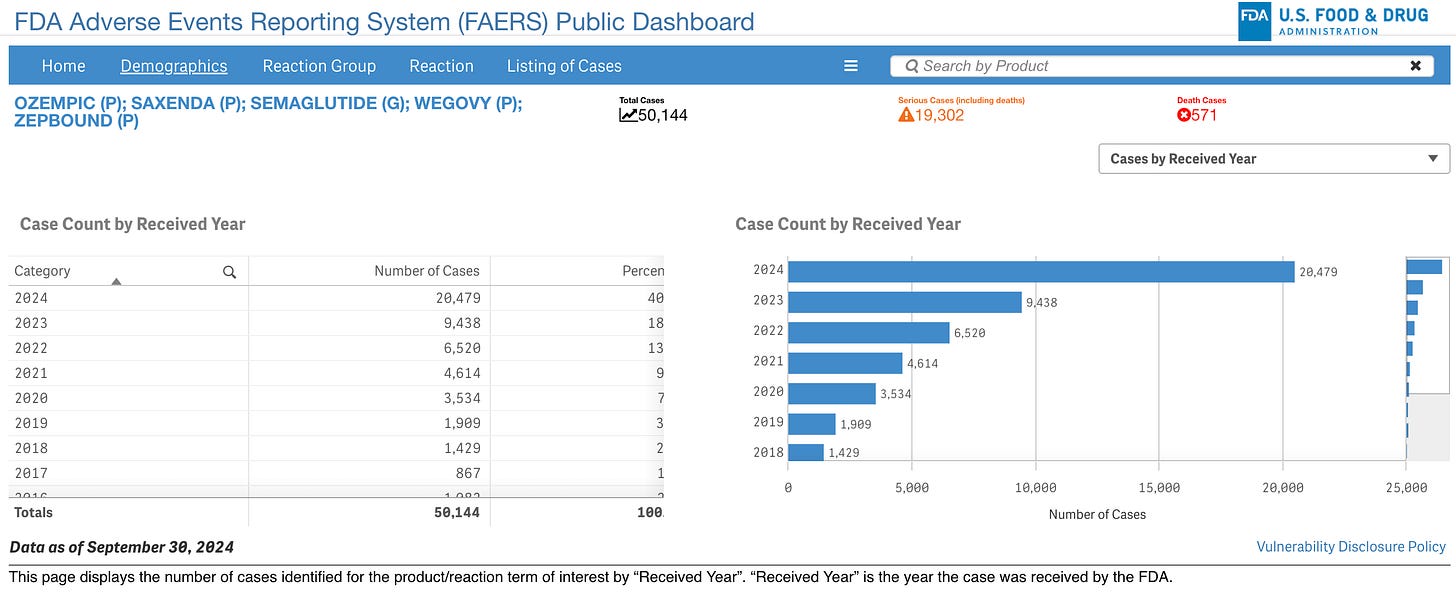Click the 2019 row in the table
Viewport: 1456px width, 597px height.
pyautogui.click(x=336, y=423)
